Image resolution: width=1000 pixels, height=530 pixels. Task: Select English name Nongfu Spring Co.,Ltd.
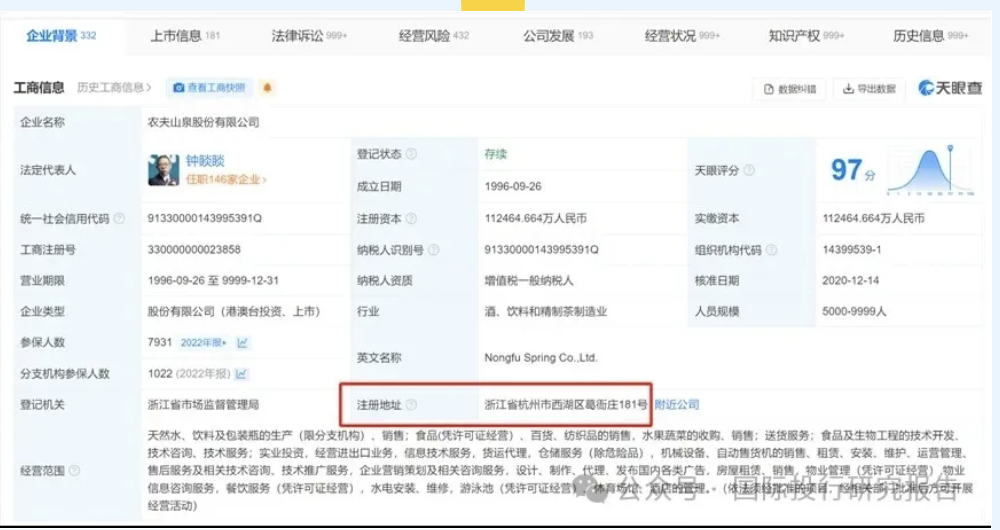[x=541, y=358]
